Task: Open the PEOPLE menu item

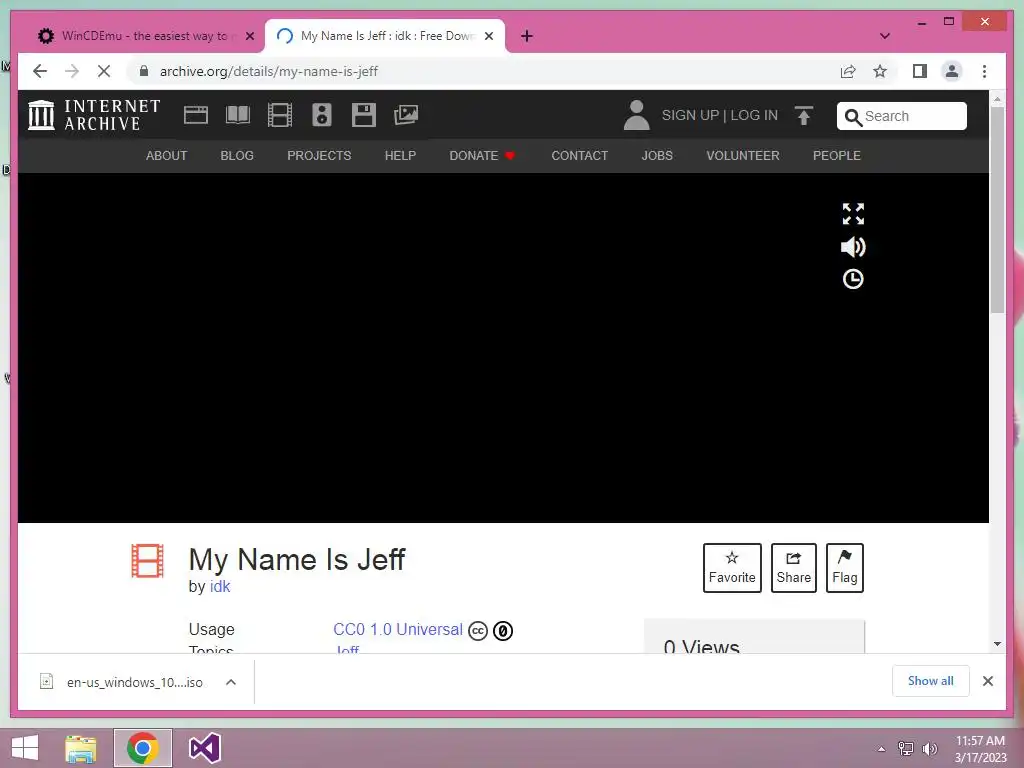Action: pos(837,155)
